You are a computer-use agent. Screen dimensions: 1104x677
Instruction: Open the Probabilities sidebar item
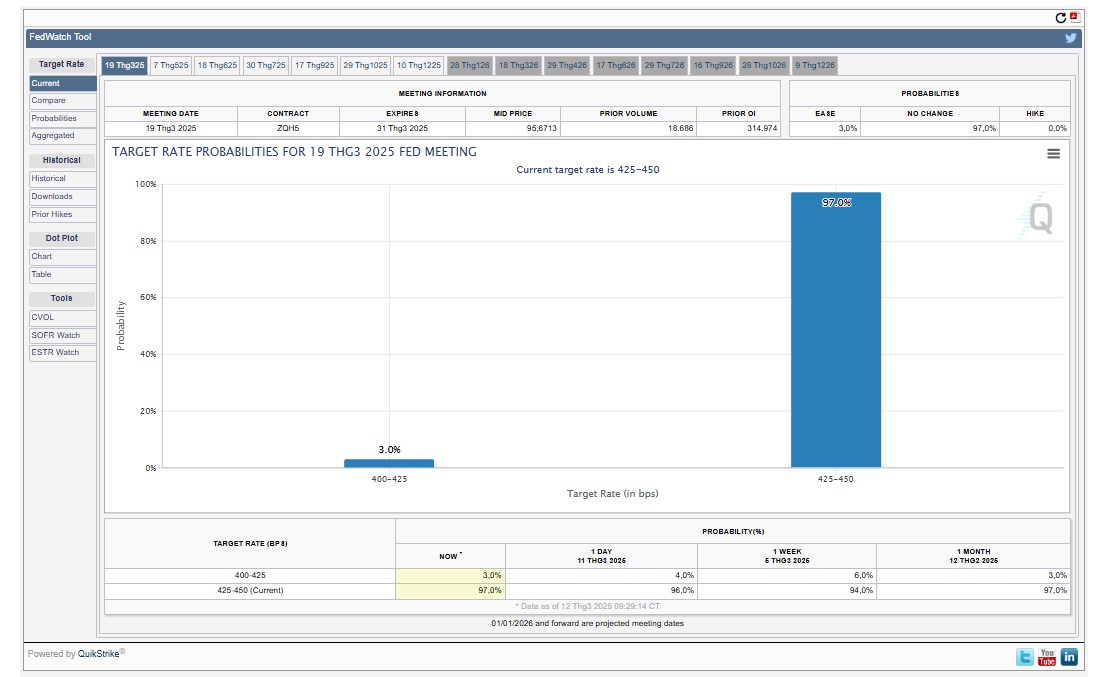click(x=63, y=118)
